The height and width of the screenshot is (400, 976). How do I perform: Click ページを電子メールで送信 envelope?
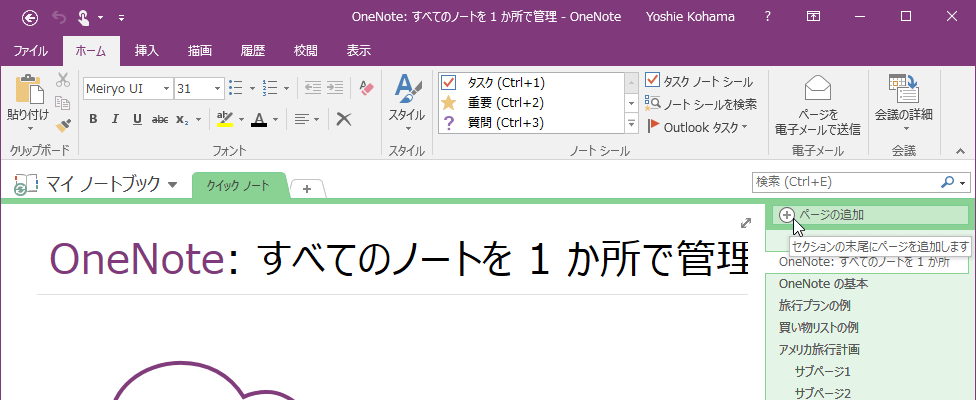(x=817, y=104)
